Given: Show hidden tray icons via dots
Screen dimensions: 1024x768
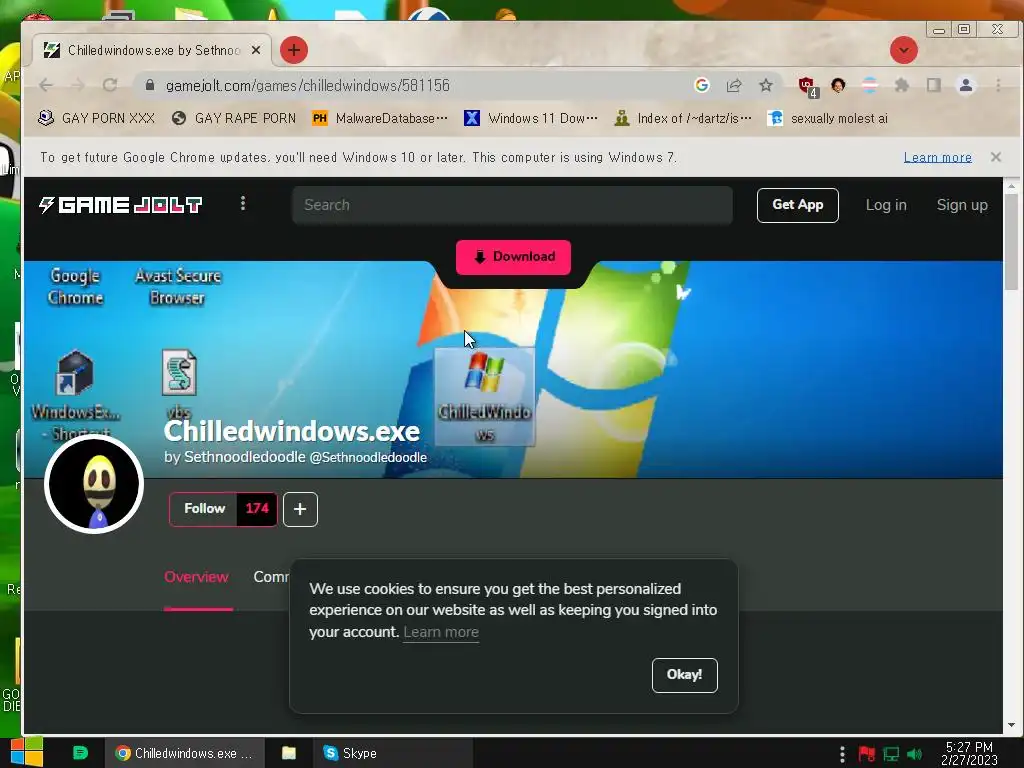Looking at the screenshot, I should [842, 754].
